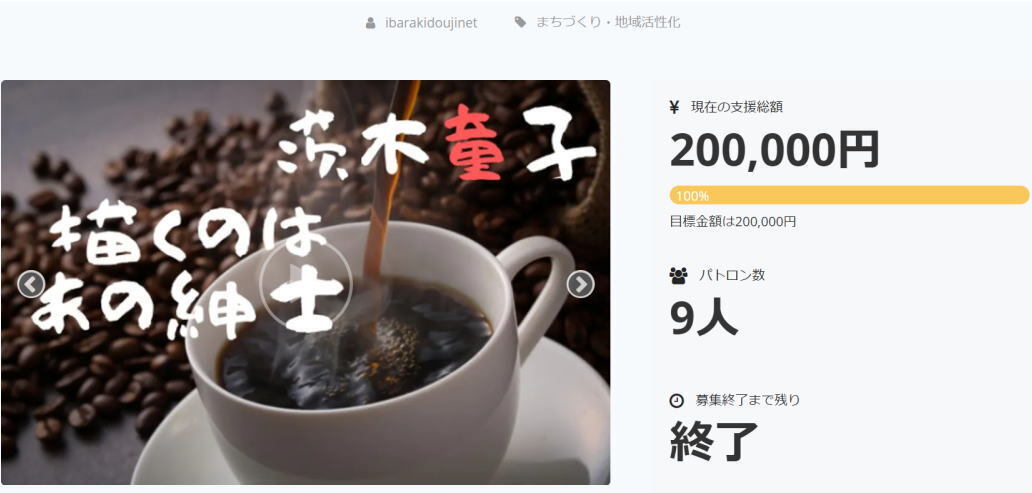
Task: Go to the previous slide arrow
Action: pyautogui.click(x=31, y=284)
